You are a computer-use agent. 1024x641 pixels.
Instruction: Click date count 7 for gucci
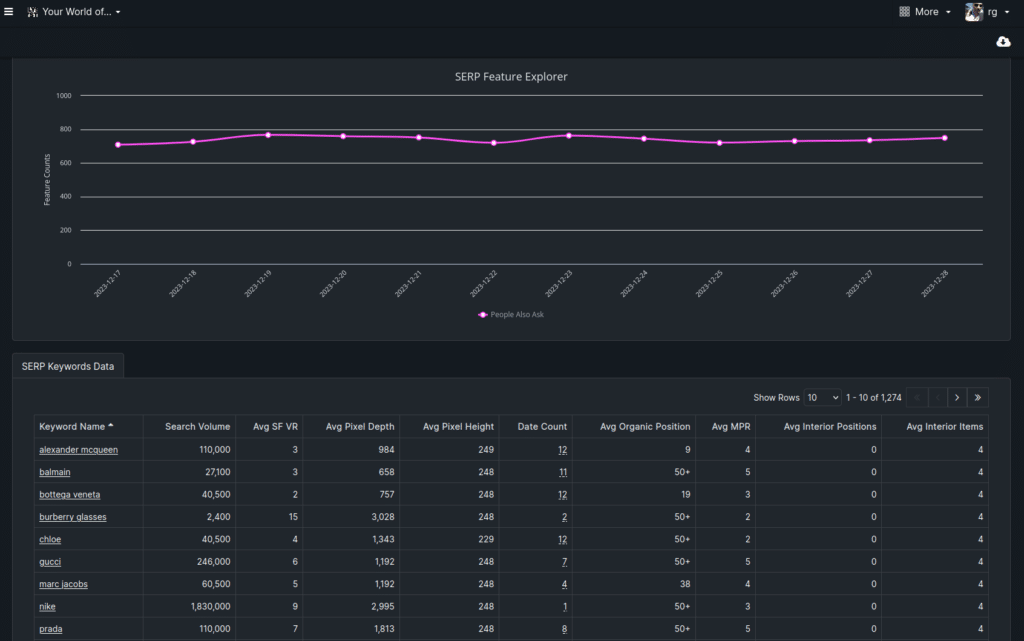[564, 561]
